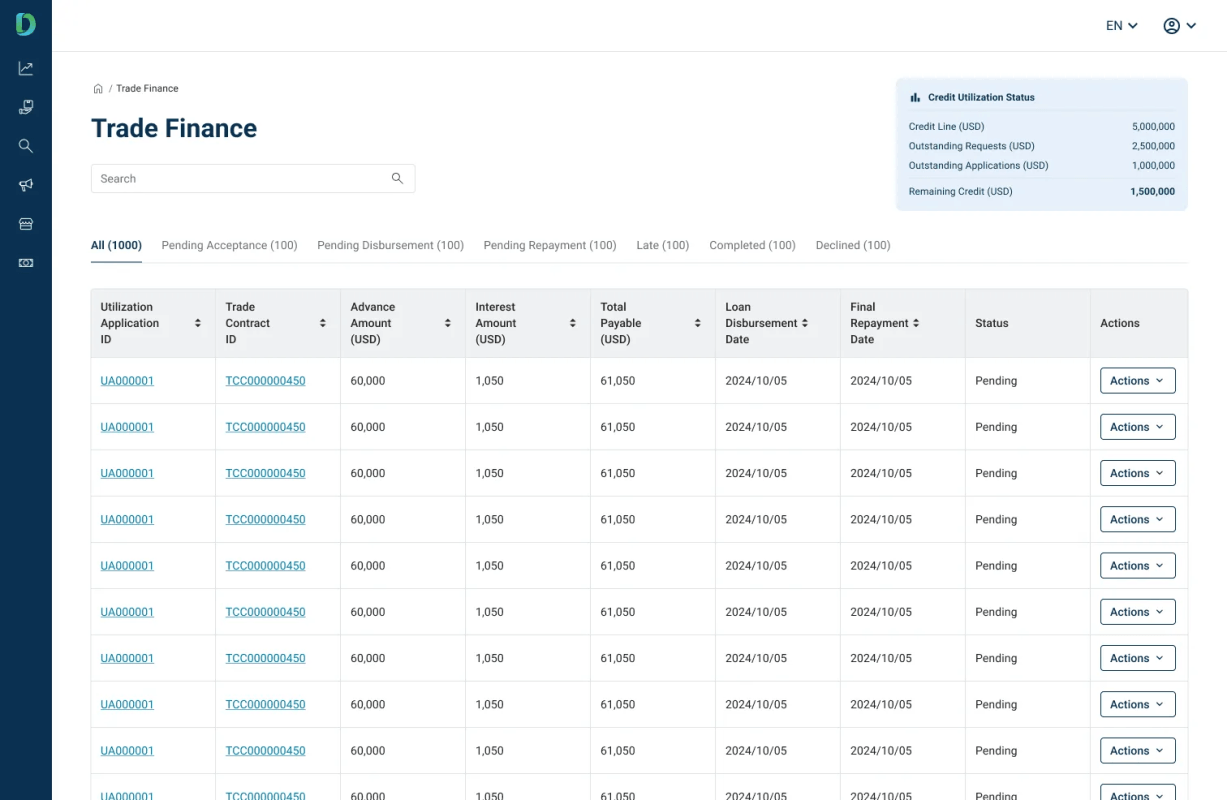Open the first UA000001 application link
The image size is (1227, 800).
click(x=127, y=381)
